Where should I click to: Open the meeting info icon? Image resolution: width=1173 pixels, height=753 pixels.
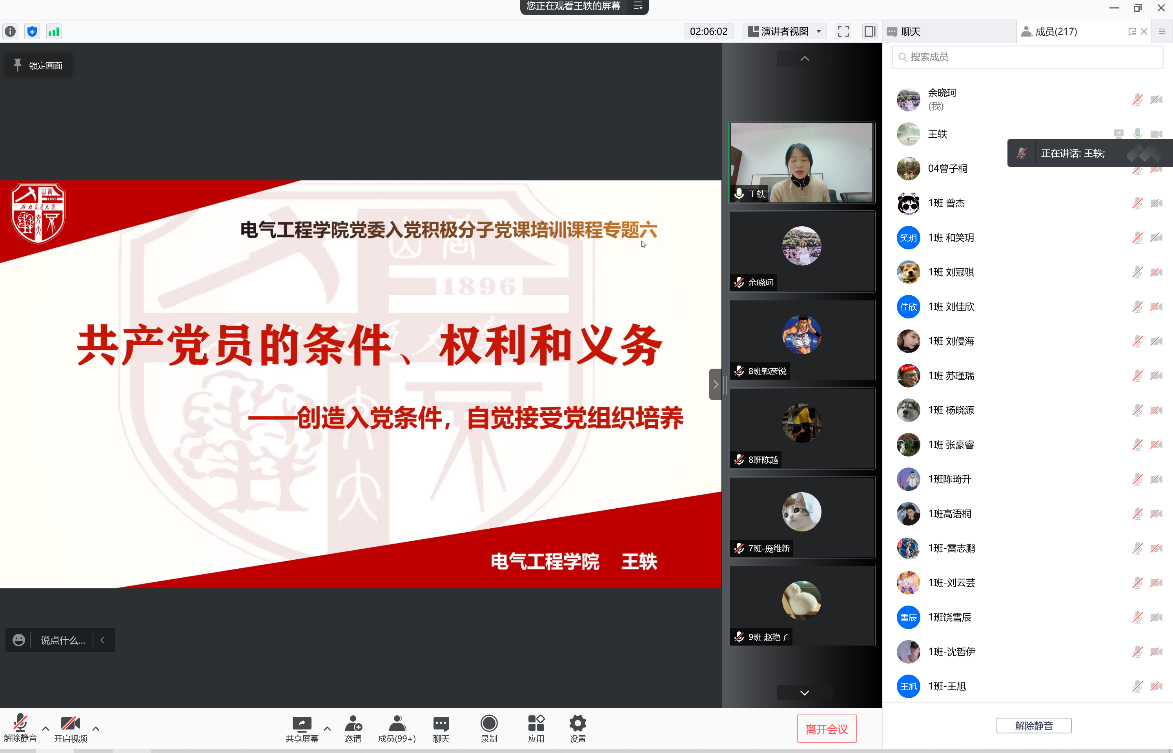point(11,31)
